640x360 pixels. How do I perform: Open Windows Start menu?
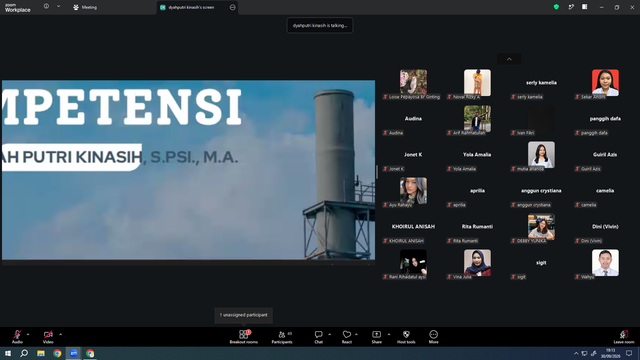coord(8,353)
